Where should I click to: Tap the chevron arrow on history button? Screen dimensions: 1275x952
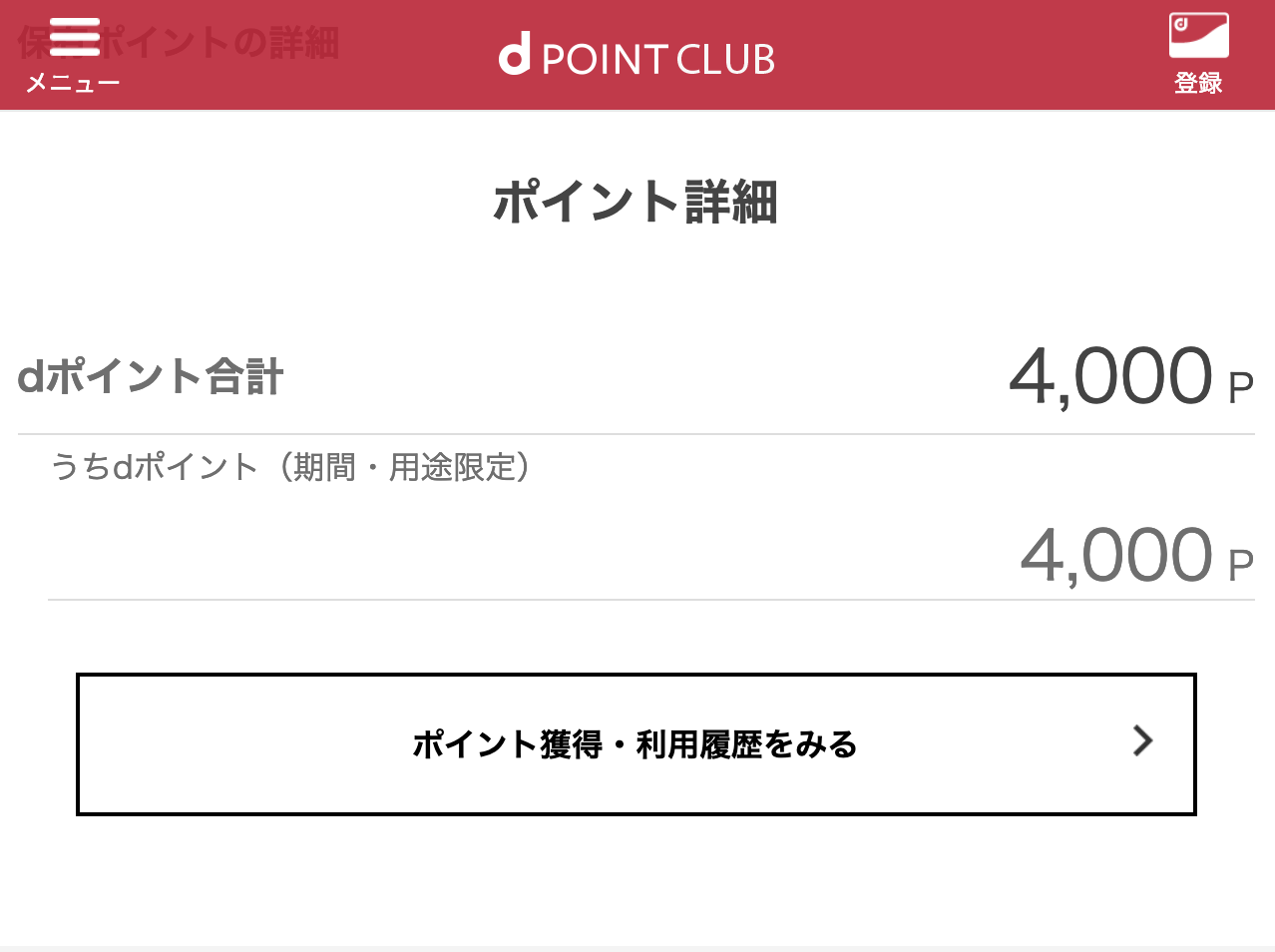tap(1143, 740)
